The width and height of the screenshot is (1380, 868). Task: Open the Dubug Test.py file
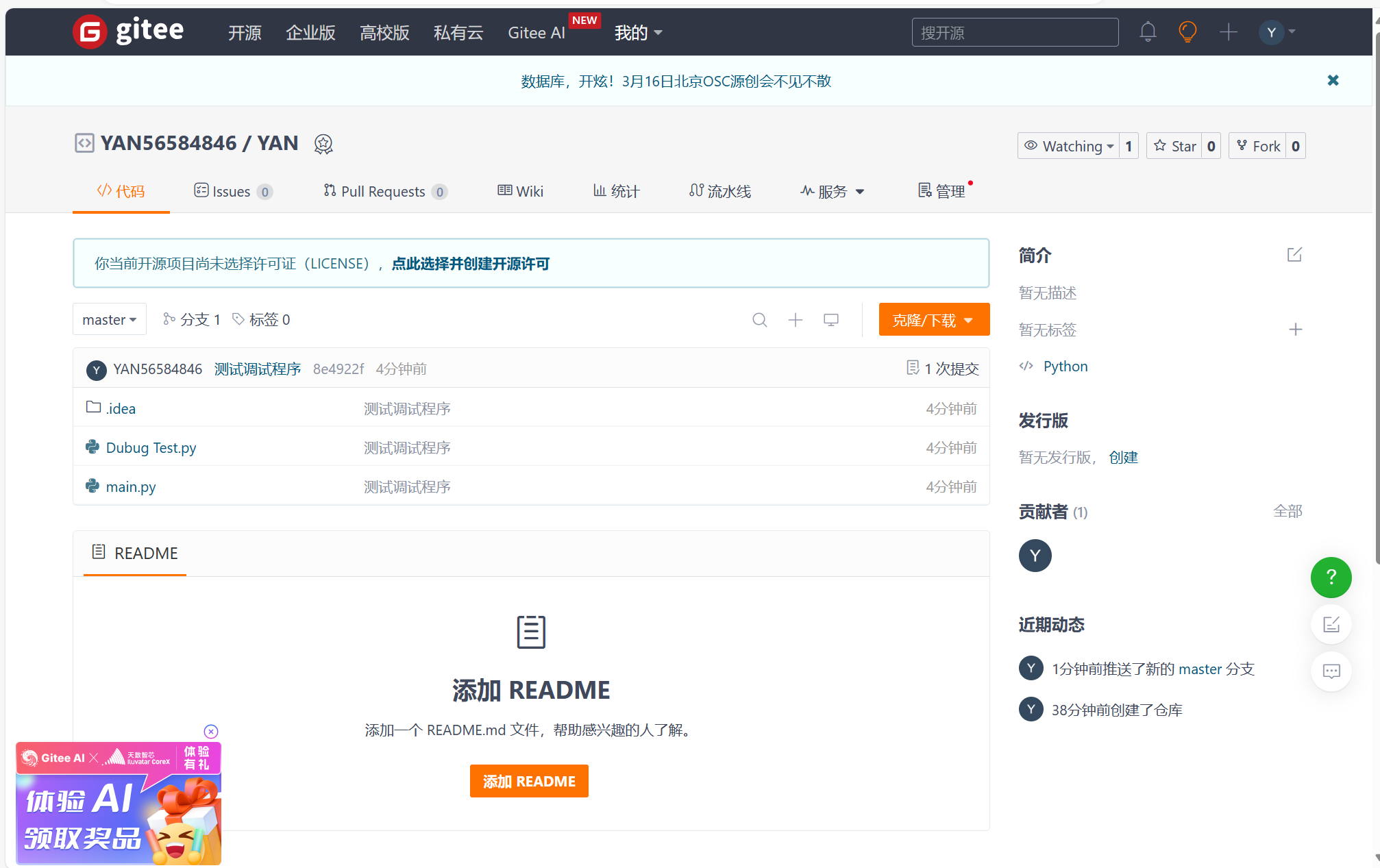[151, 447]
